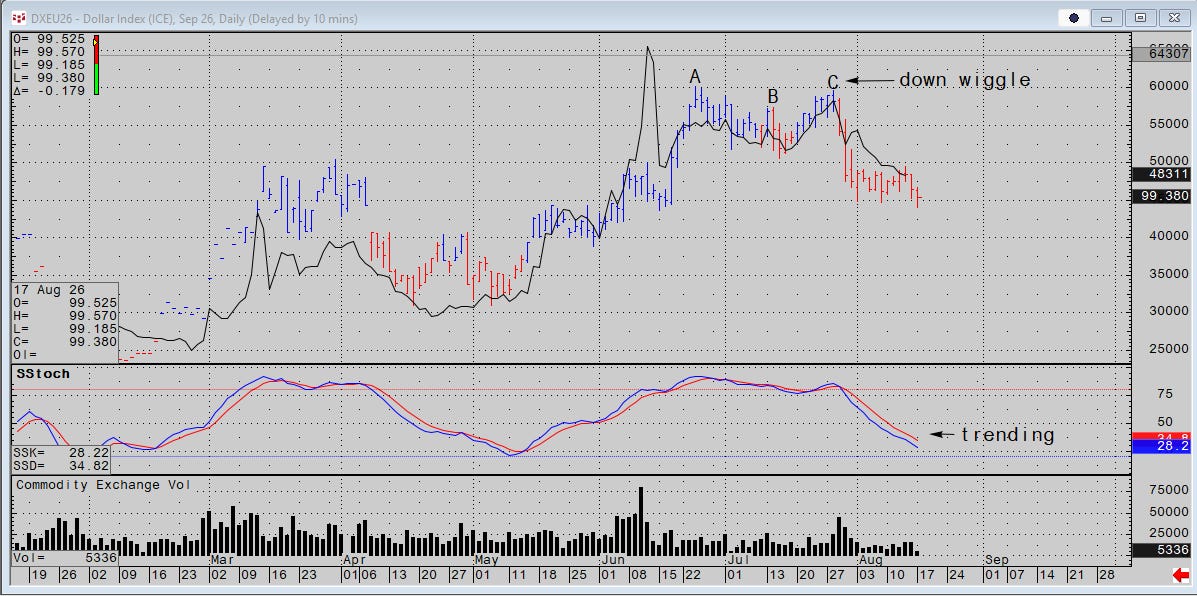Click the 75 level on stochastic scale
The height and width of the screenshot is (596, 1197).
tap(1165, 394)
